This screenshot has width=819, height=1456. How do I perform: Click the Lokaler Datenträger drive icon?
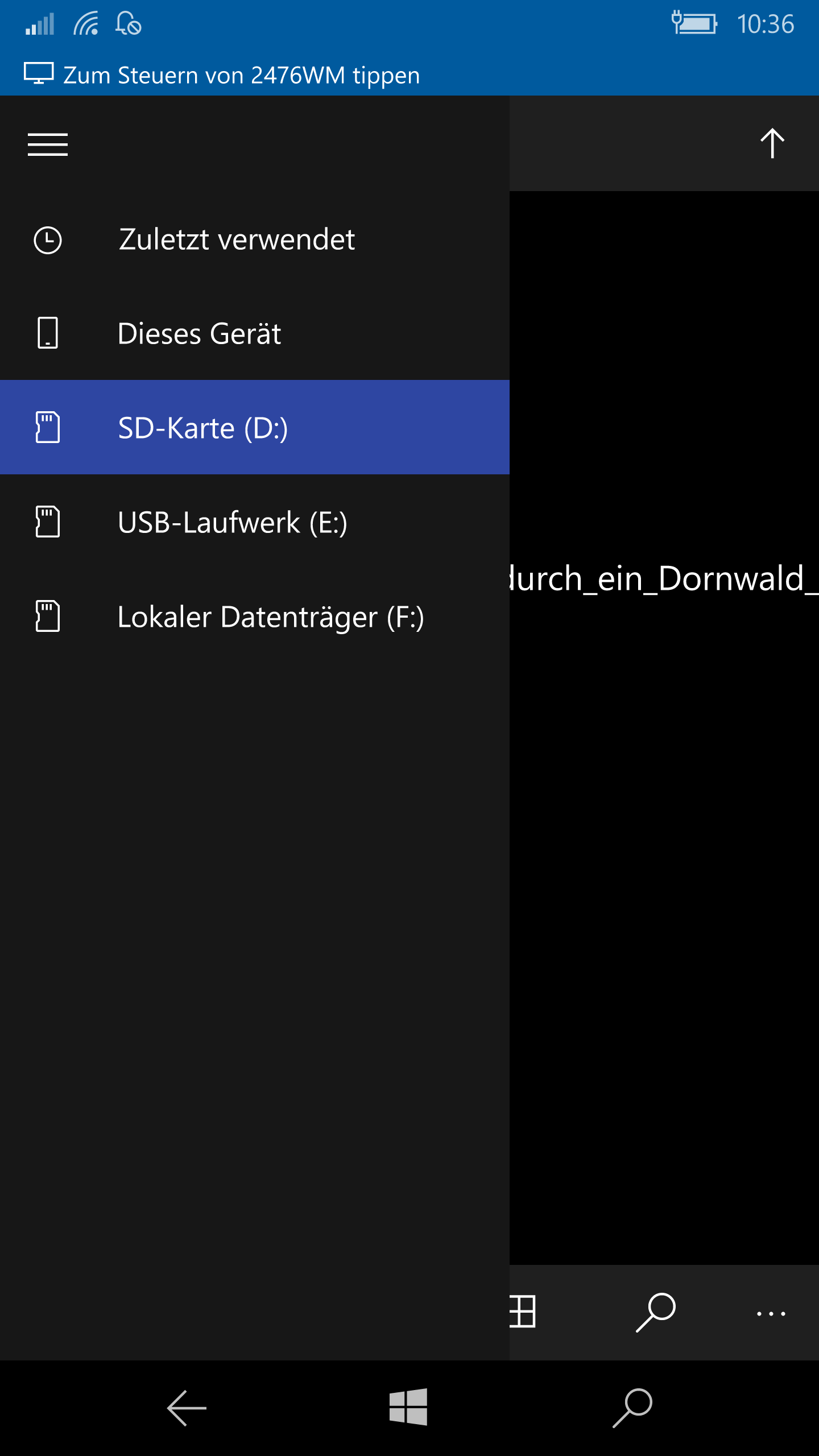(48, 616)
